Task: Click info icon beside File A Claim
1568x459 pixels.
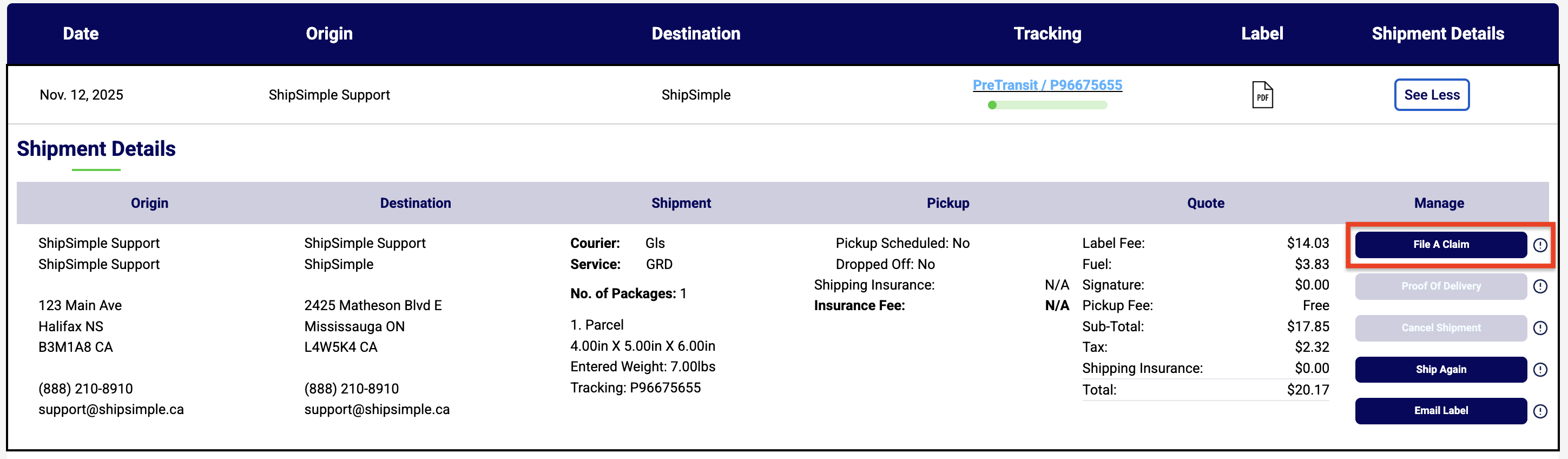Action: click(1540, 245)
